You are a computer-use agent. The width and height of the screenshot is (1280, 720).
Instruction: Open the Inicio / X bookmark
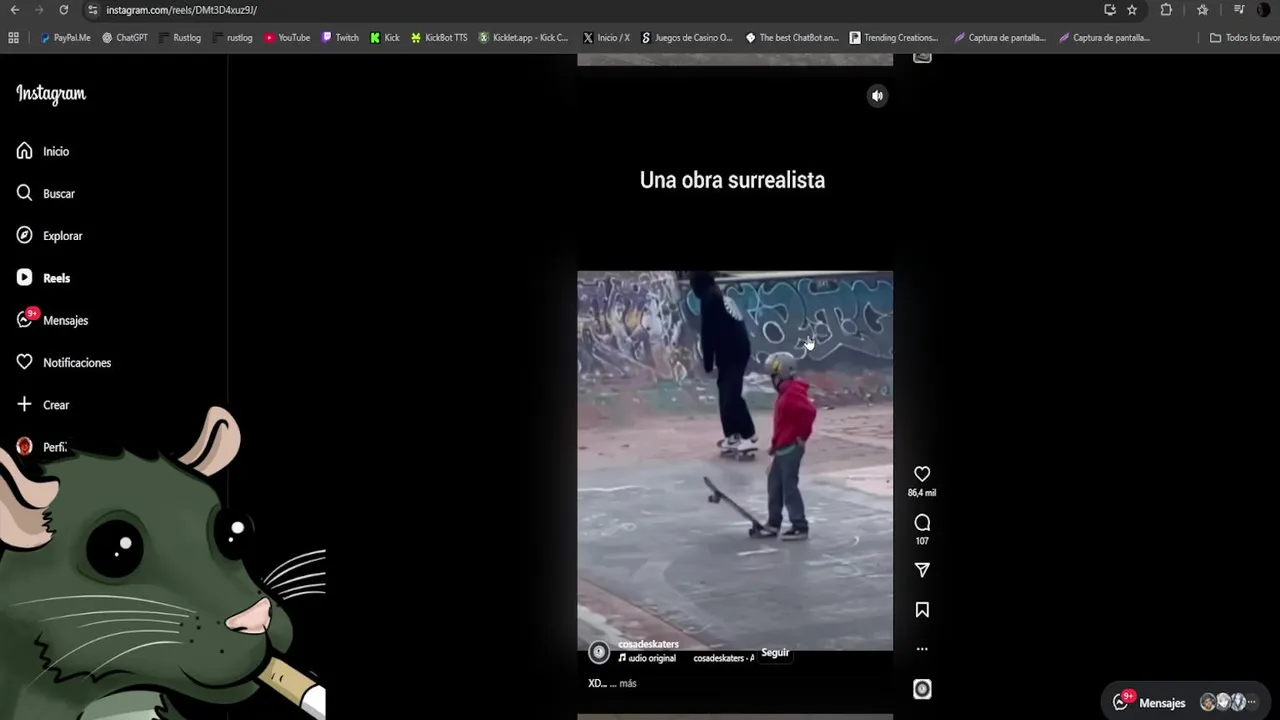click(606, 38)
